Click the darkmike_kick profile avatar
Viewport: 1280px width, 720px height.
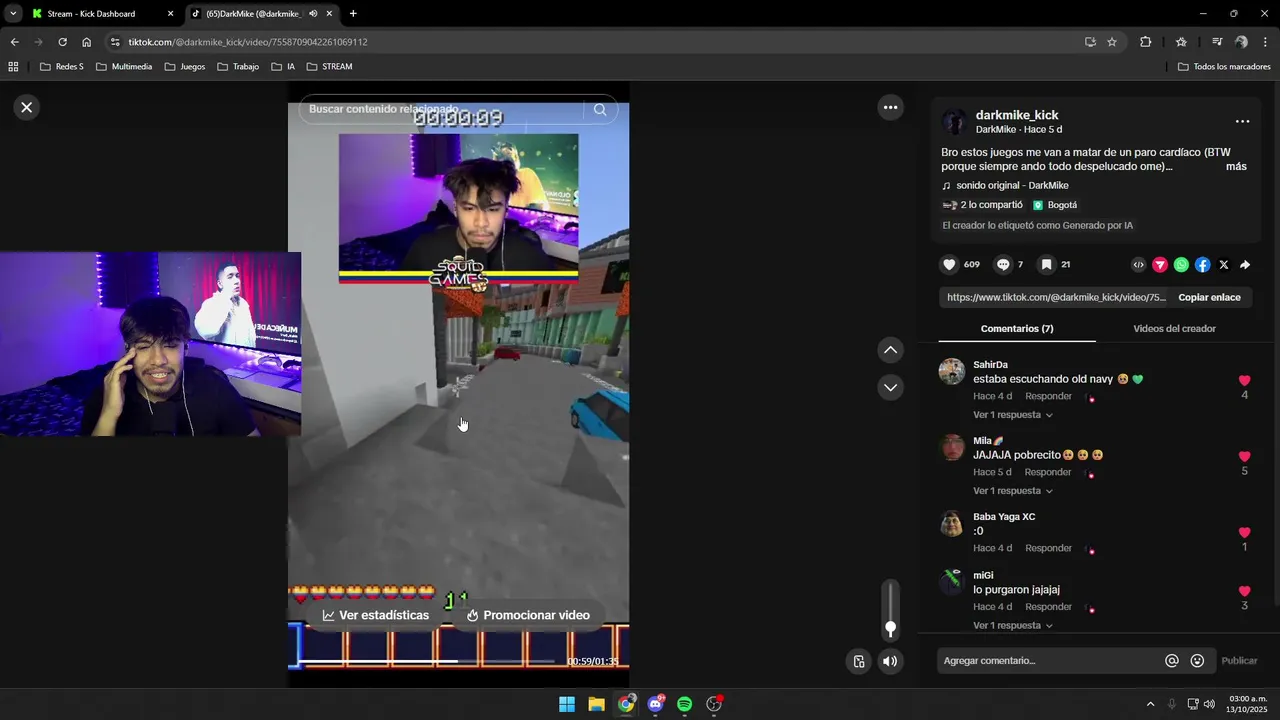click(955, 122)
